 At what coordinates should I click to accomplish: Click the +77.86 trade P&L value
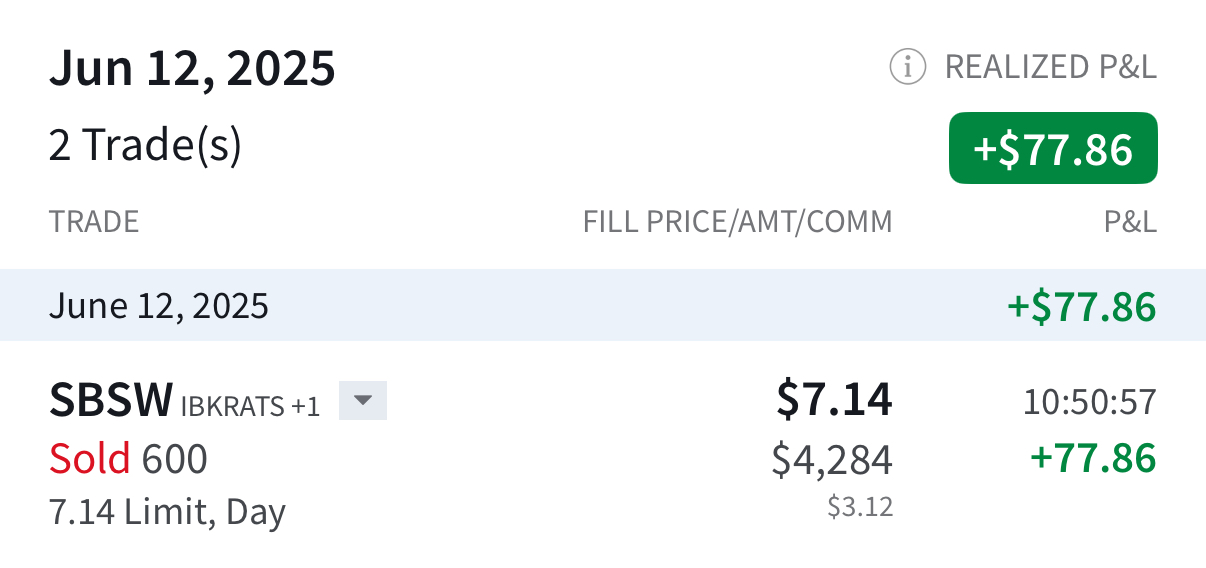tap(1093, 459)
